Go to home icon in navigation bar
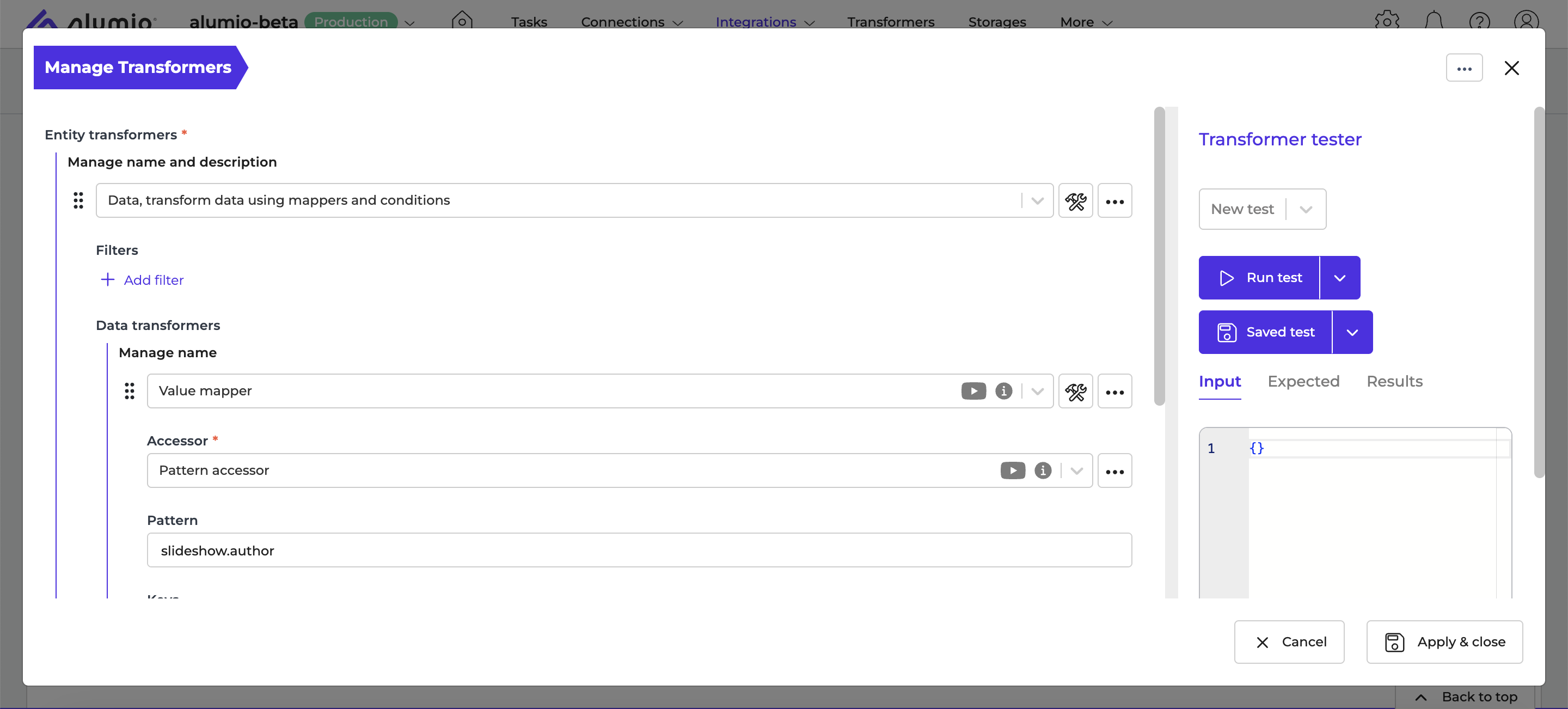The height and width of the screenshot is (709, 1568). (461, 21)
